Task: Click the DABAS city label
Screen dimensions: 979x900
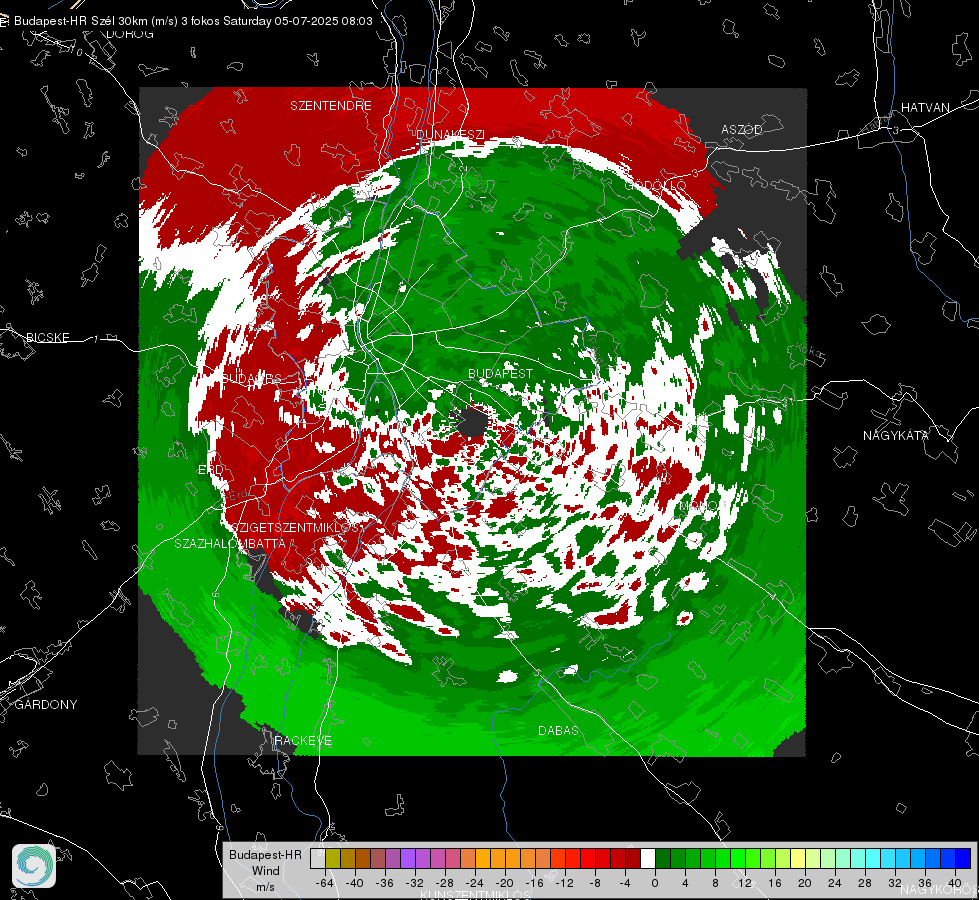Action: [558, 730]
